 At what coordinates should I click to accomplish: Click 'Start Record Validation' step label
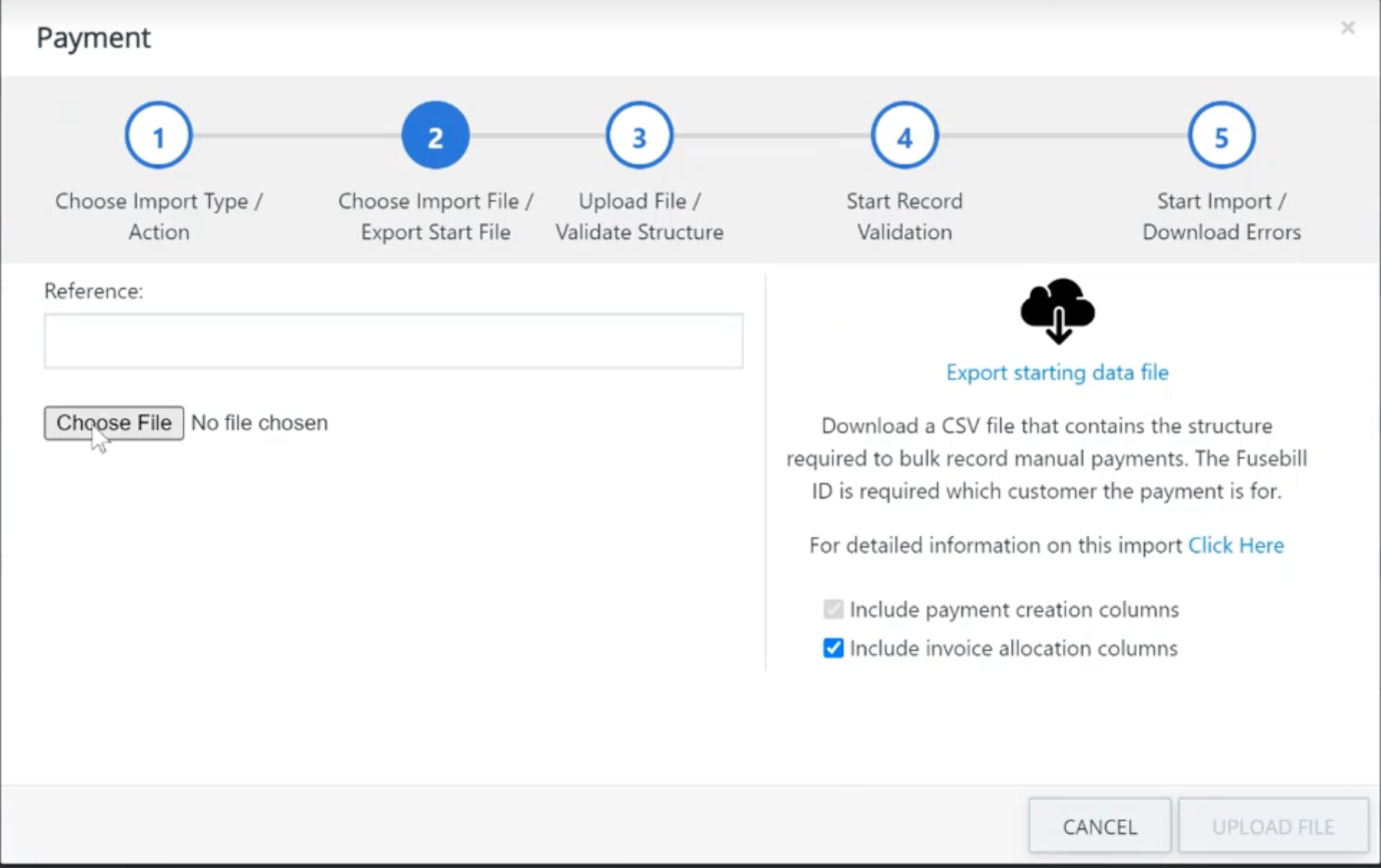(904, 217)
